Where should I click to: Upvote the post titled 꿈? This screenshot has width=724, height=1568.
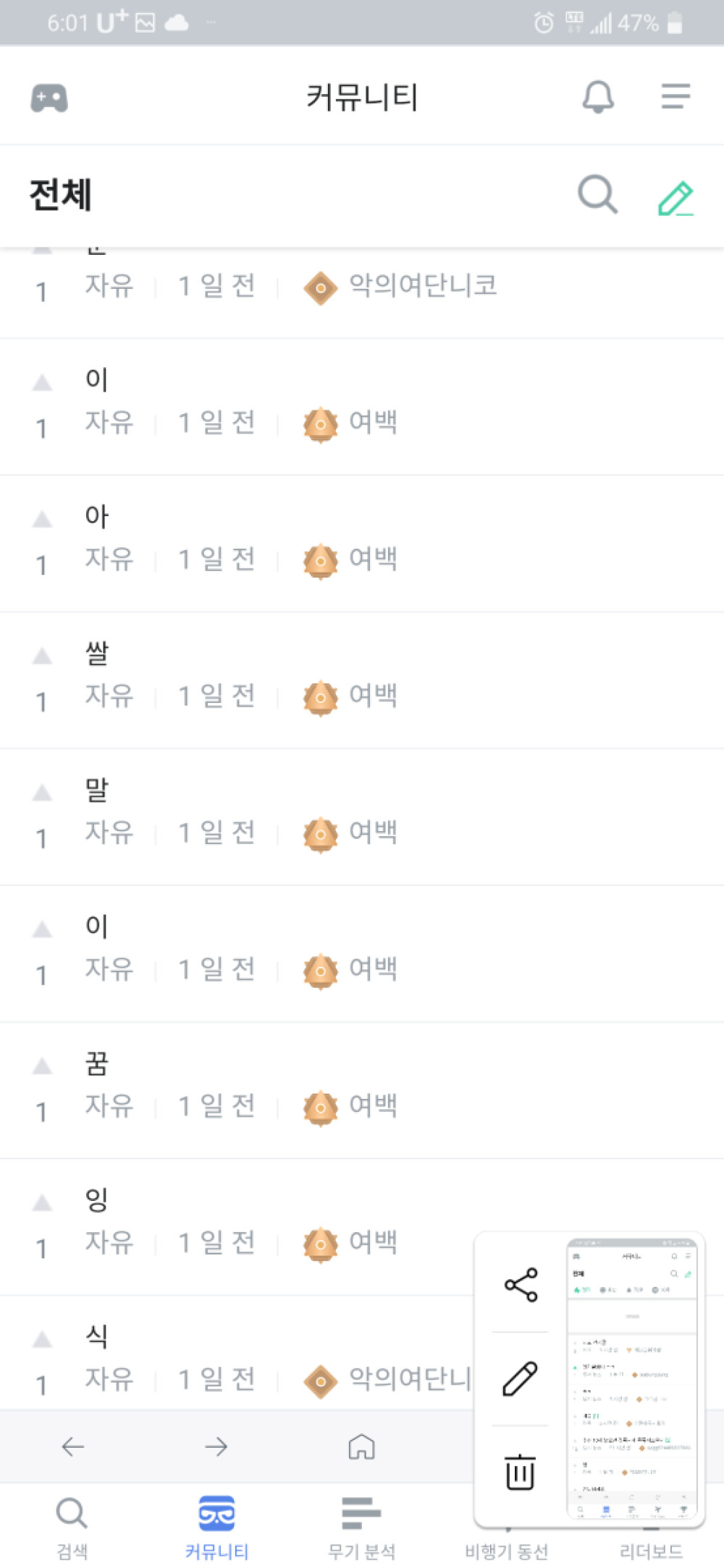pos(43,1066)
